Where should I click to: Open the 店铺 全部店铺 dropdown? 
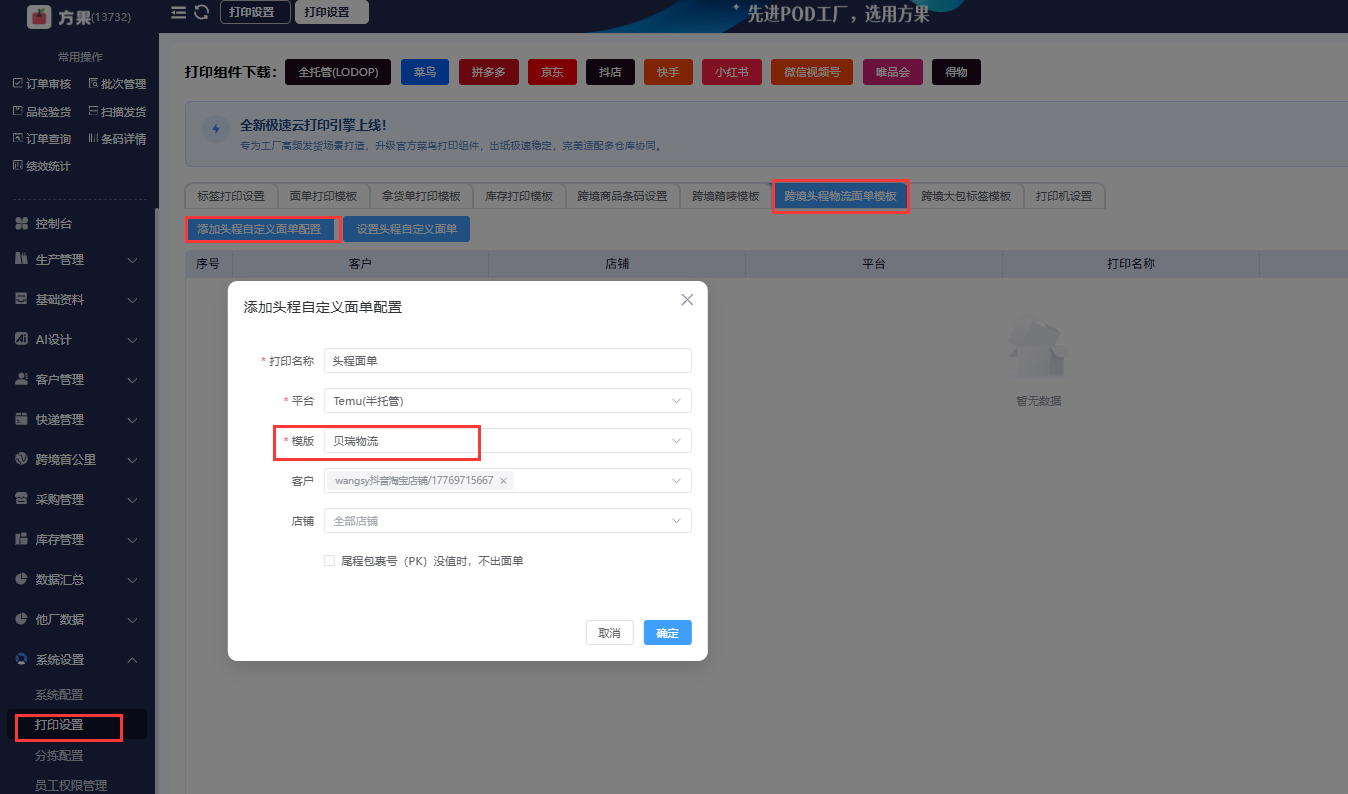508,521
